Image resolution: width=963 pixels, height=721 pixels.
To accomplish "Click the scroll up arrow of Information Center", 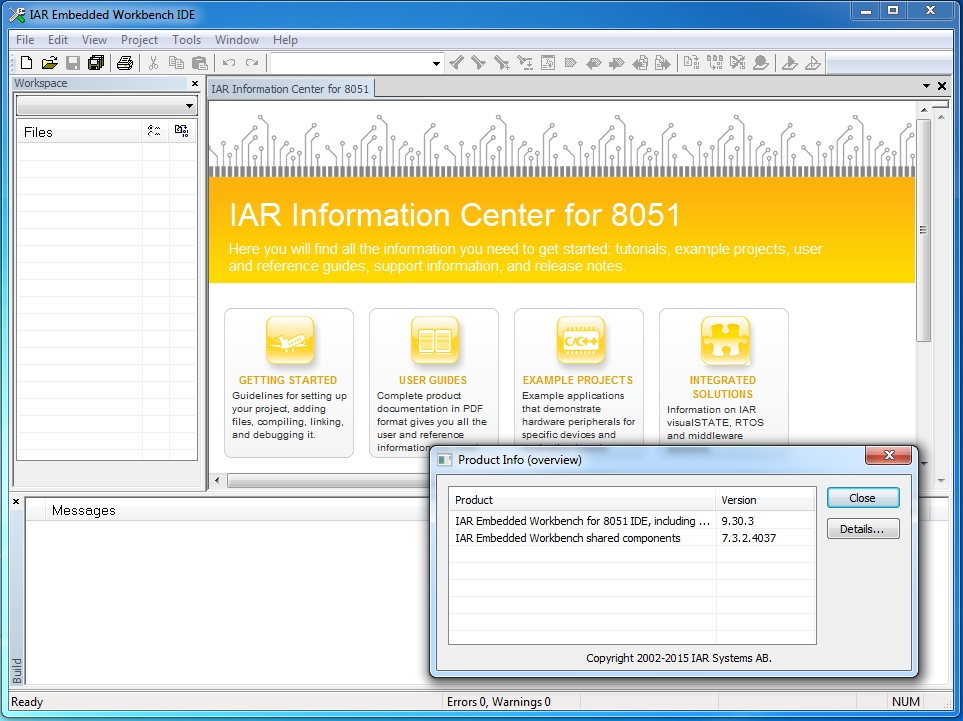I will click(x=923, y=110).
